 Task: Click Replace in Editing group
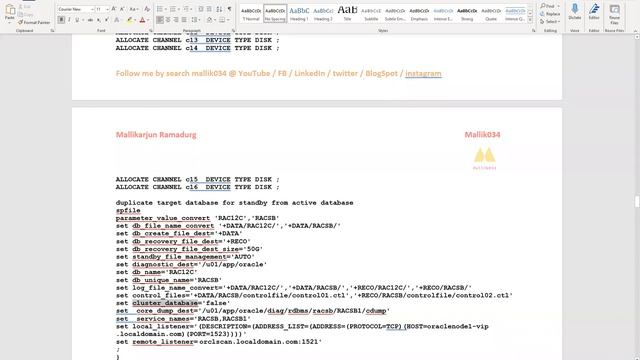550,14
